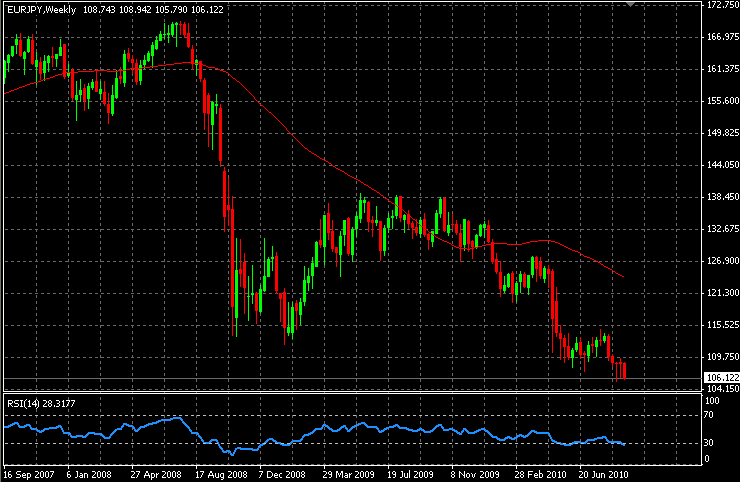Click the 8 Nov 2009 date label
This screenshot has width=740, height=482.
pyautogui.click(x=475, y=474)
